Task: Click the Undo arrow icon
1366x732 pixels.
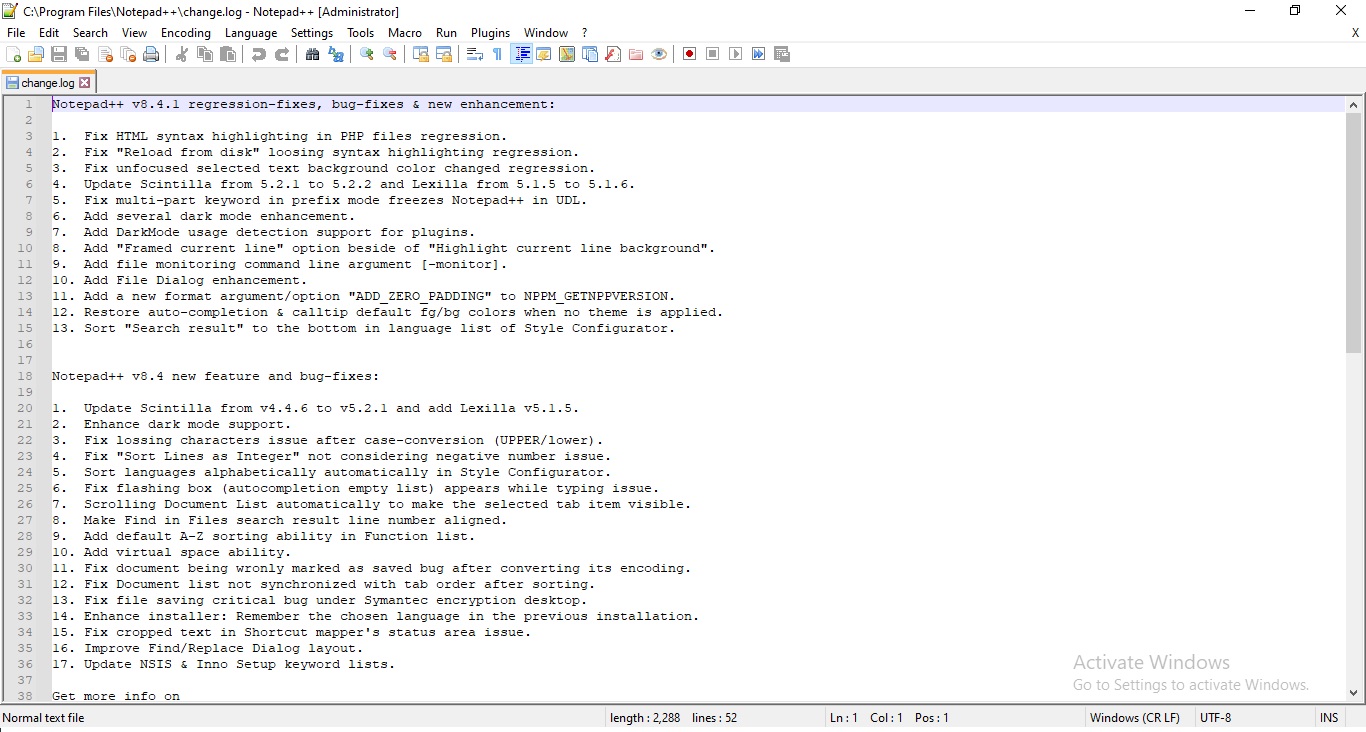Action: point(258,54)
